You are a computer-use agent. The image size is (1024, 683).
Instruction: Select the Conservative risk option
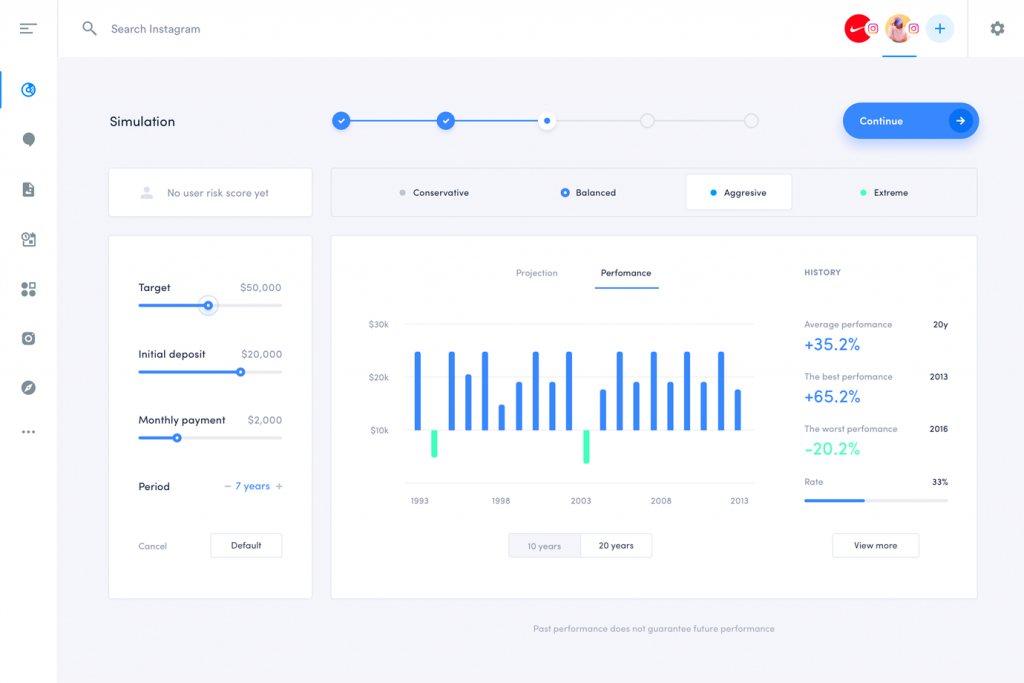point(434,193)
